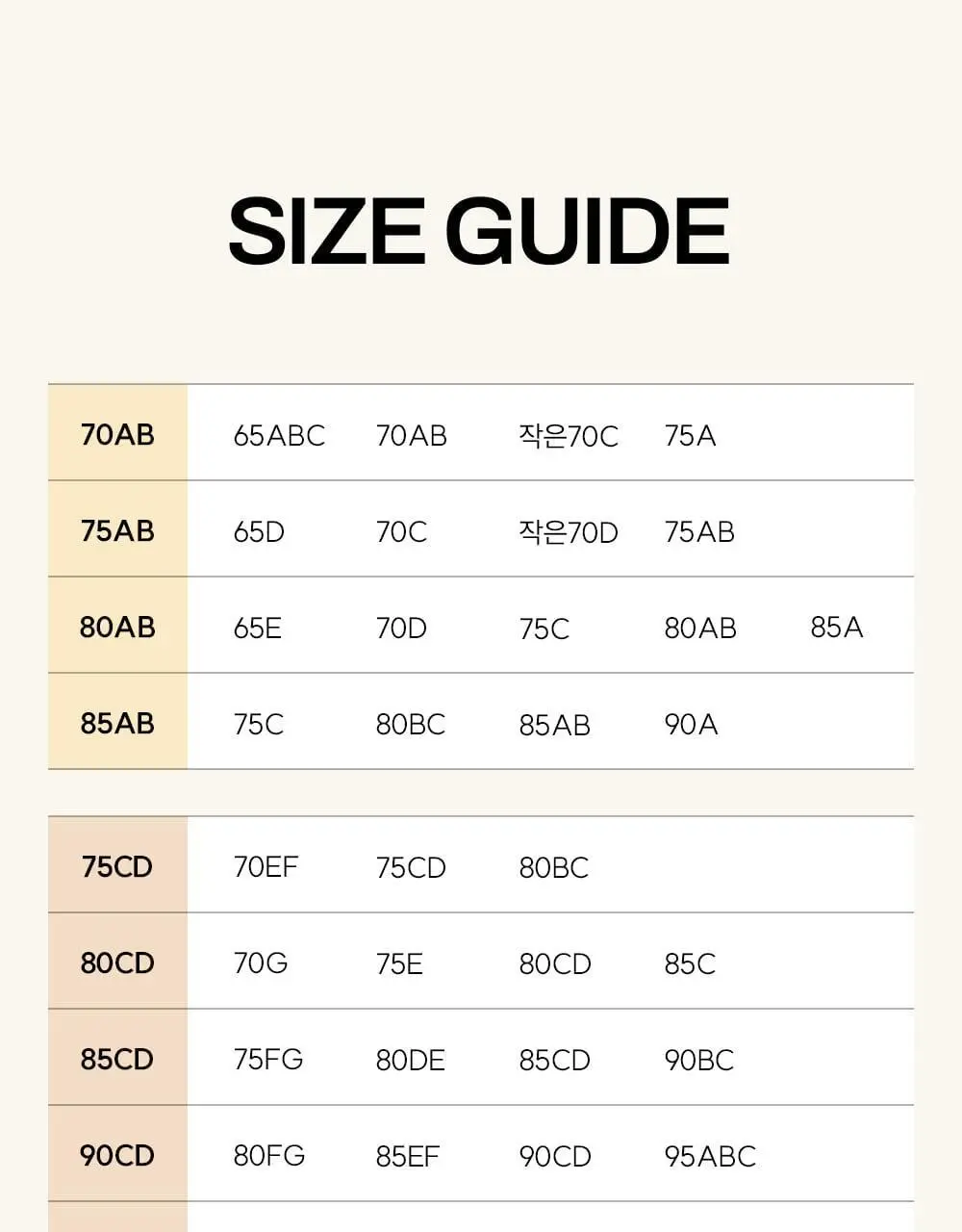
Task: Select the 75CD size row header
Action: [117, 865]
